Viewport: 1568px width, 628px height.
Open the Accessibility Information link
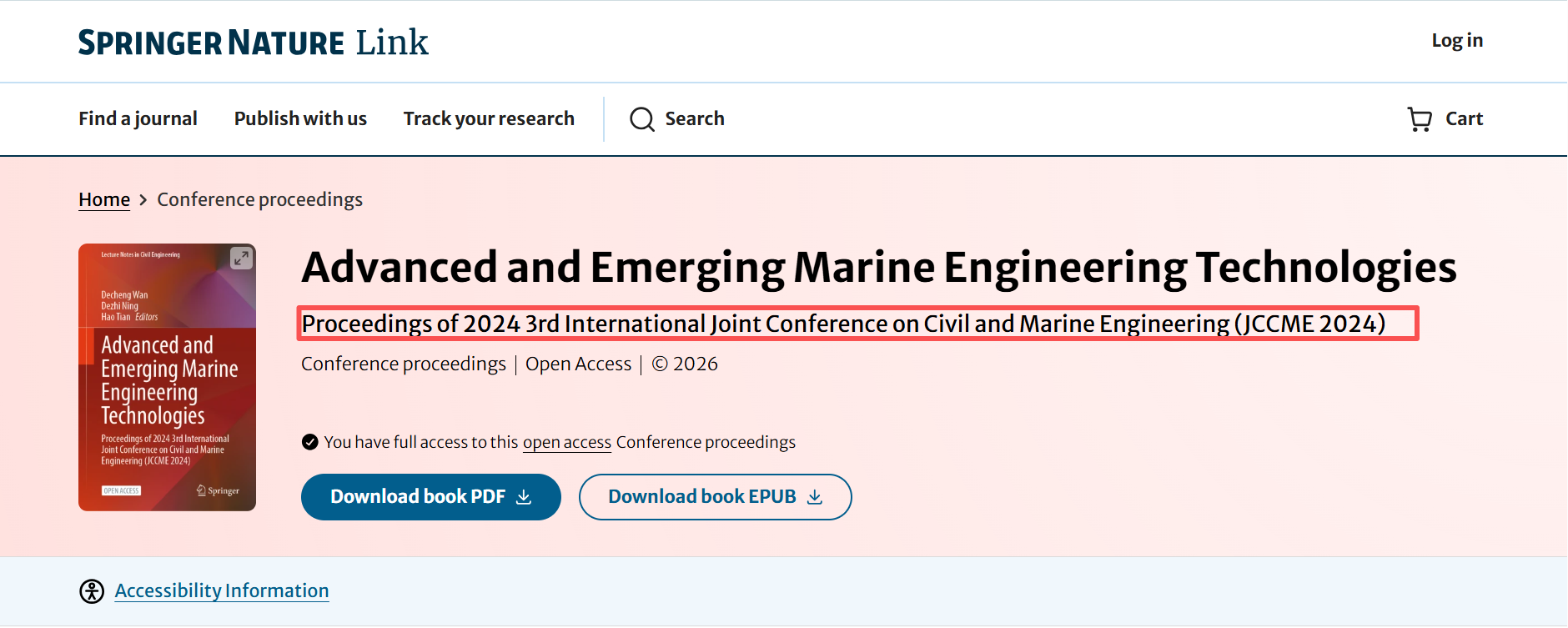[222, 590]
